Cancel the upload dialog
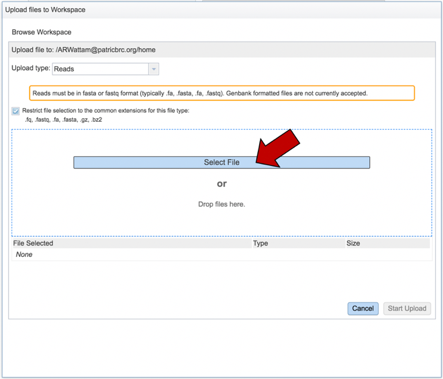Screen dimensions: 443x379 [363, 308]
